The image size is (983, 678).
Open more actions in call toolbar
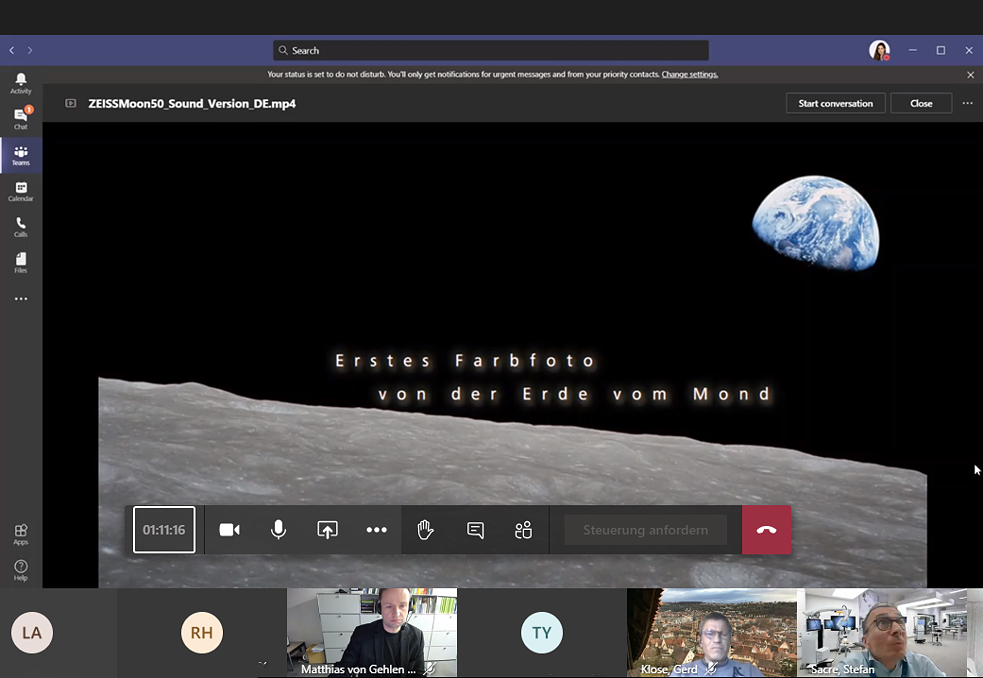377,530
